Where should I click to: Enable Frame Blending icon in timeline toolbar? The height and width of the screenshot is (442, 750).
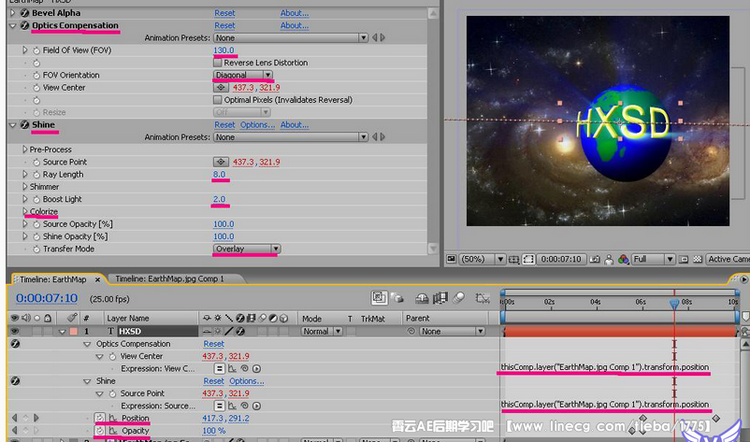coord(440,298)
